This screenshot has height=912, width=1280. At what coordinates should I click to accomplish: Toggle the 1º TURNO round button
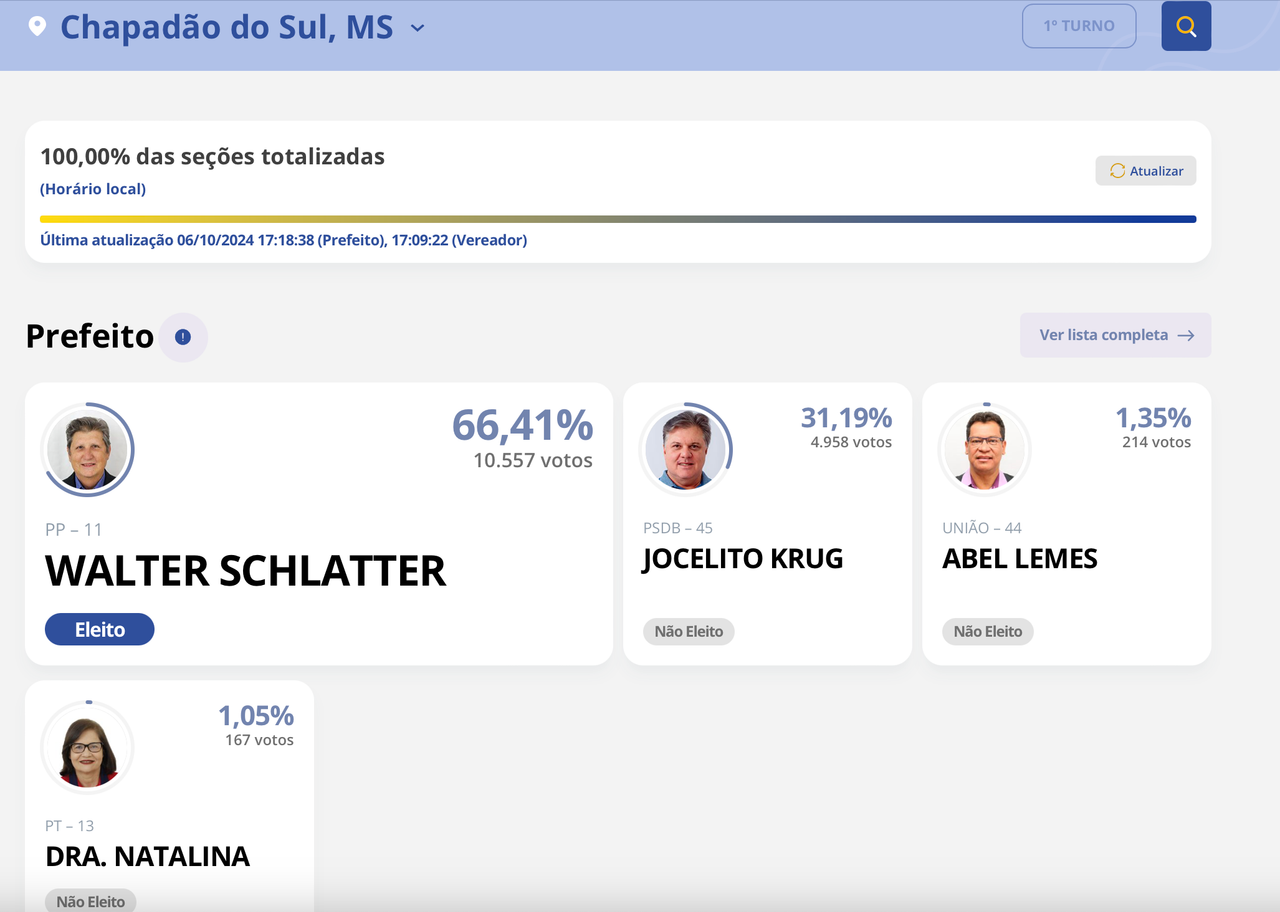1079,26
